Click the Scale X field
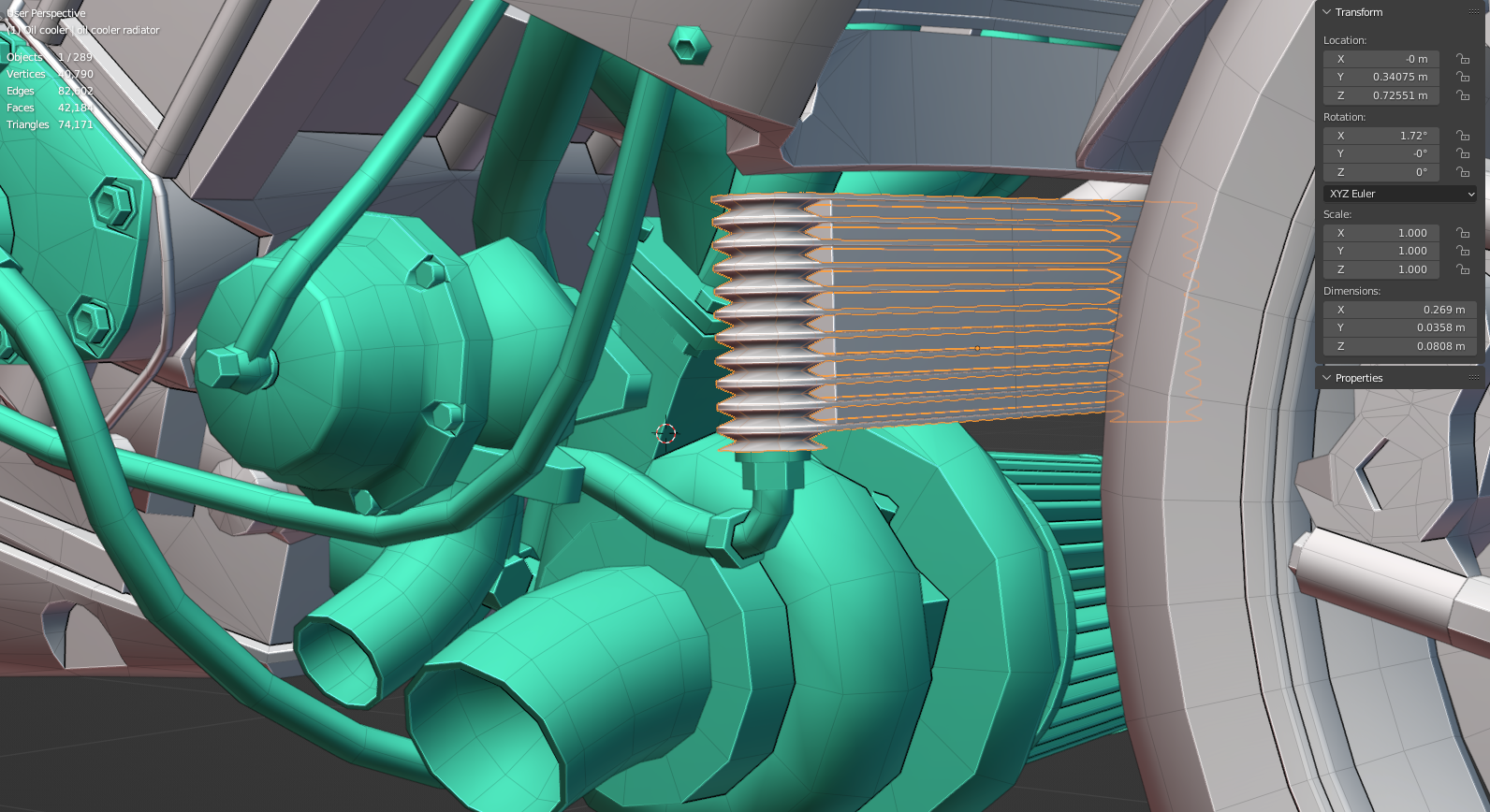This screenshot has width=1490, height=812. point(1381,233)
